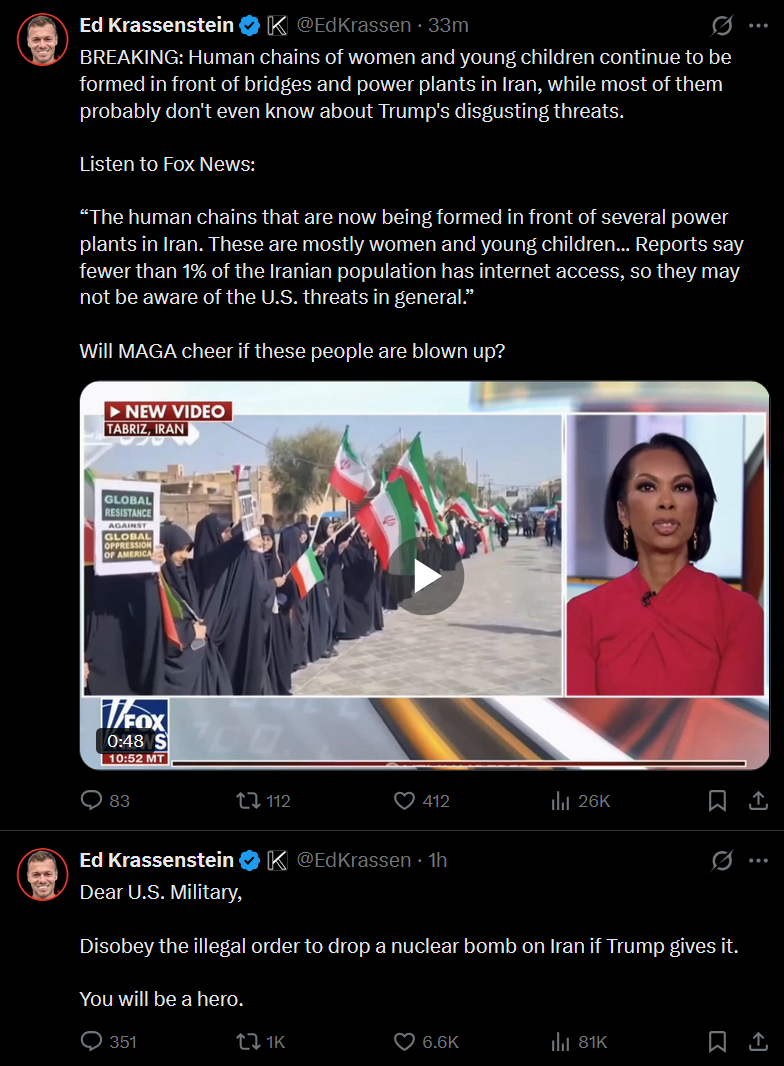
Task: Bookmark the human chains post
Action: (717, 801)
